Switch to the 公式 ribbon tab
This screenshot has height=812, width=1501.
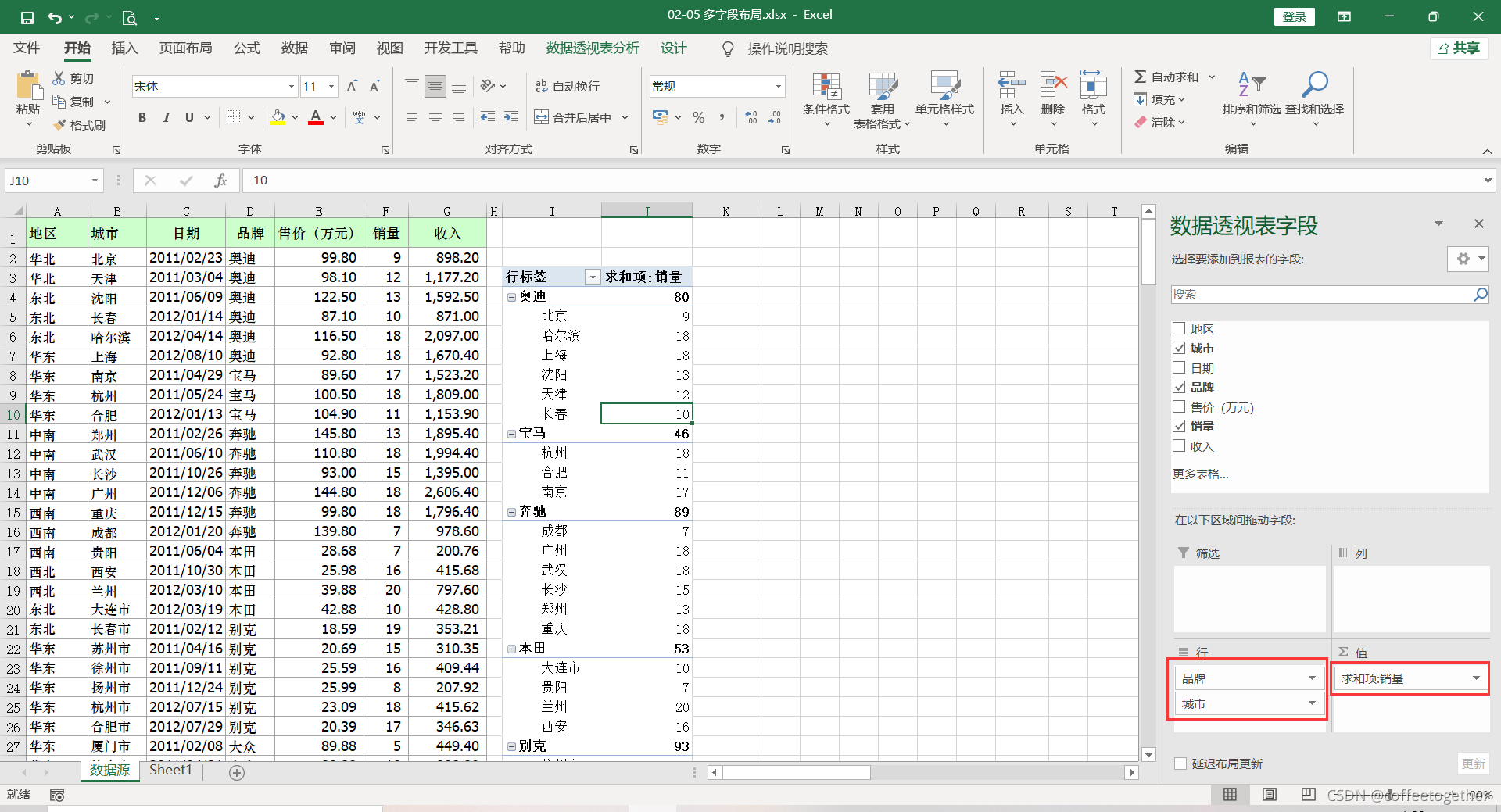click(x=246, y=48)
